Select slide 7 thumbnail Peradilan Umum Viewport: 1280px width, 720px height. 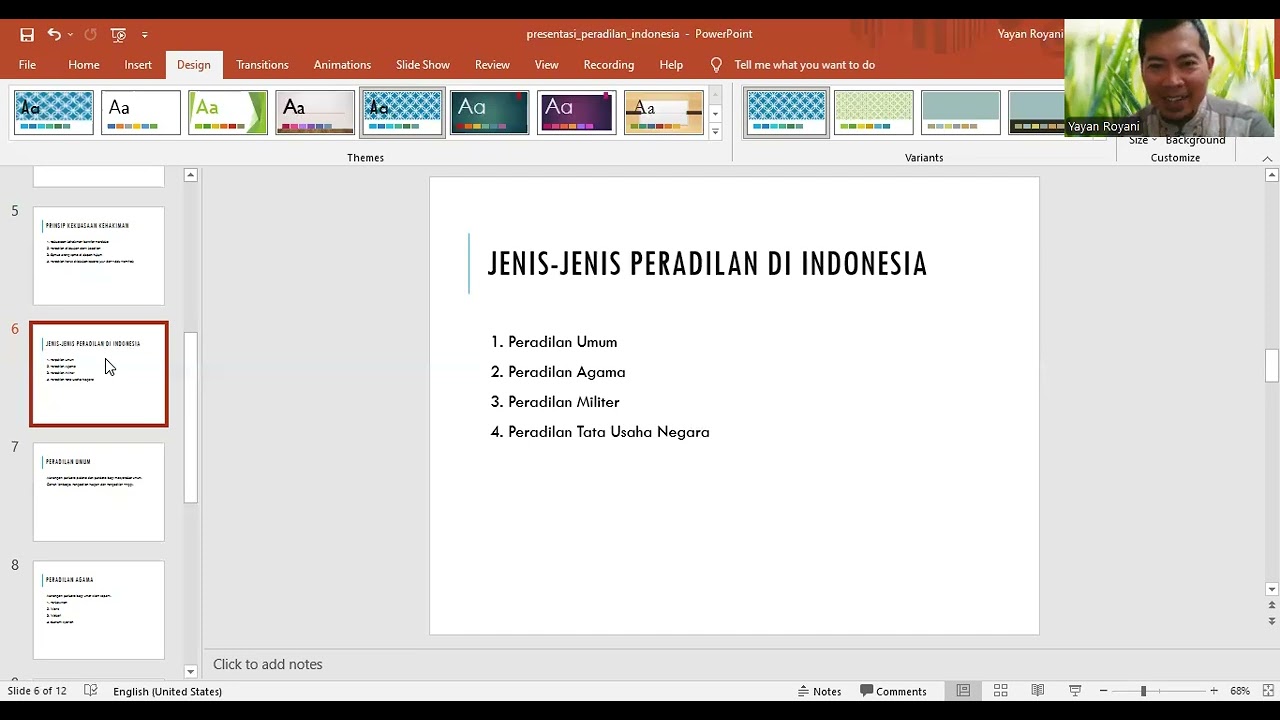tap(99, 492)
